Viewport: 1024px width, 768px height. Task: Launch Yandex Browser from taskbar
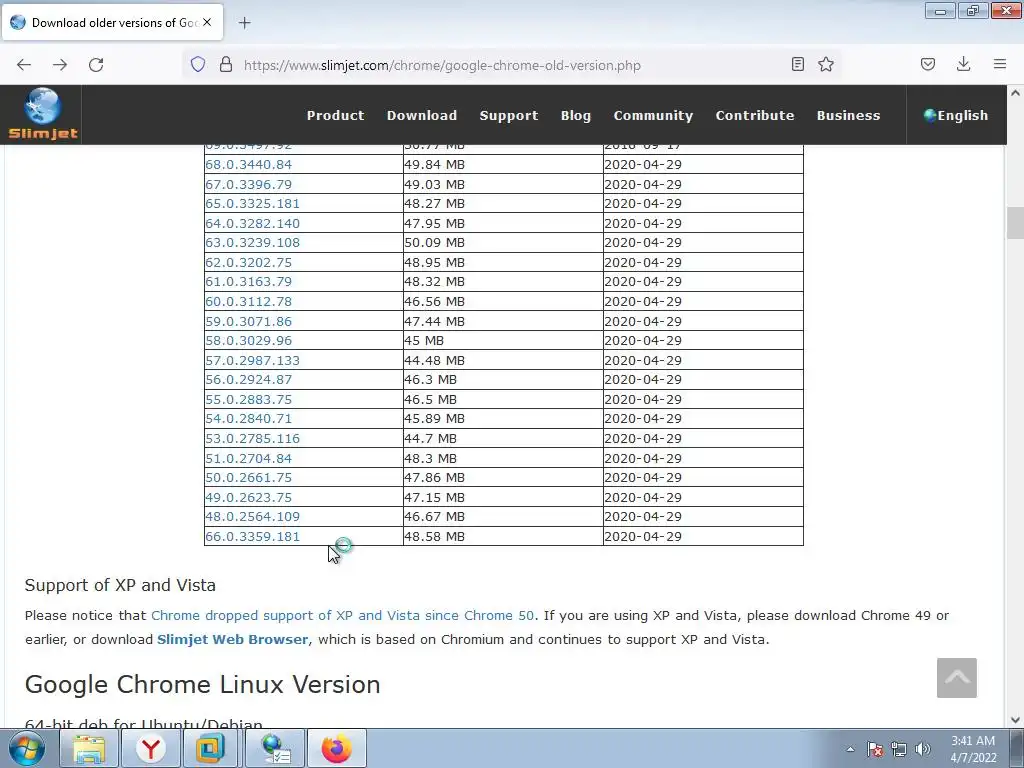coord(151,748)
